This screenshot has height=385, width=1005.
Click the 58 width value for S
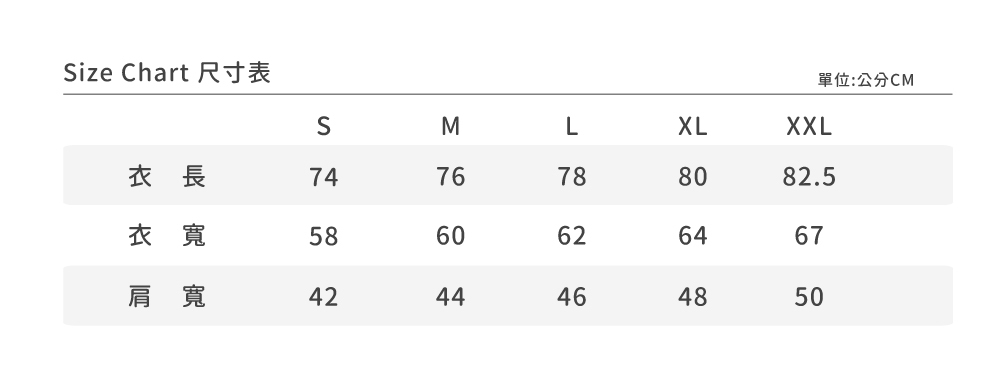click(x=324, y=236)
